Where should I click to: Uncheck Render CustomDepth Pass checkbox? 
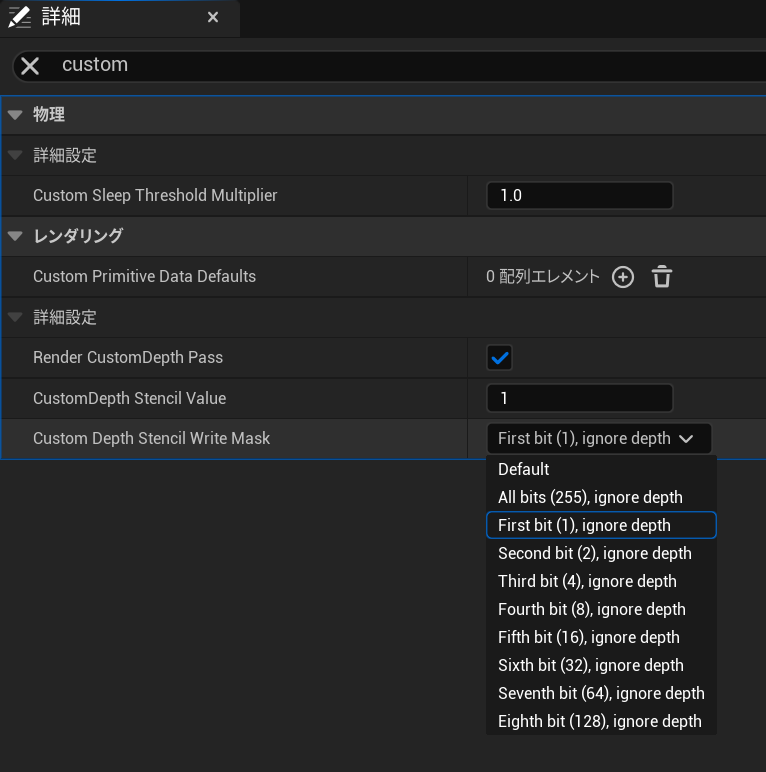click(499, 357)
